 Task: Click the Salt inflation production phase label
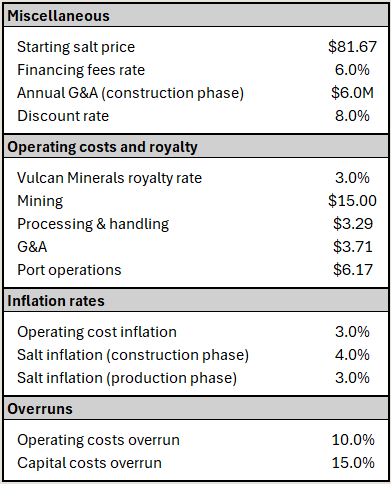[x=127, y=378]
